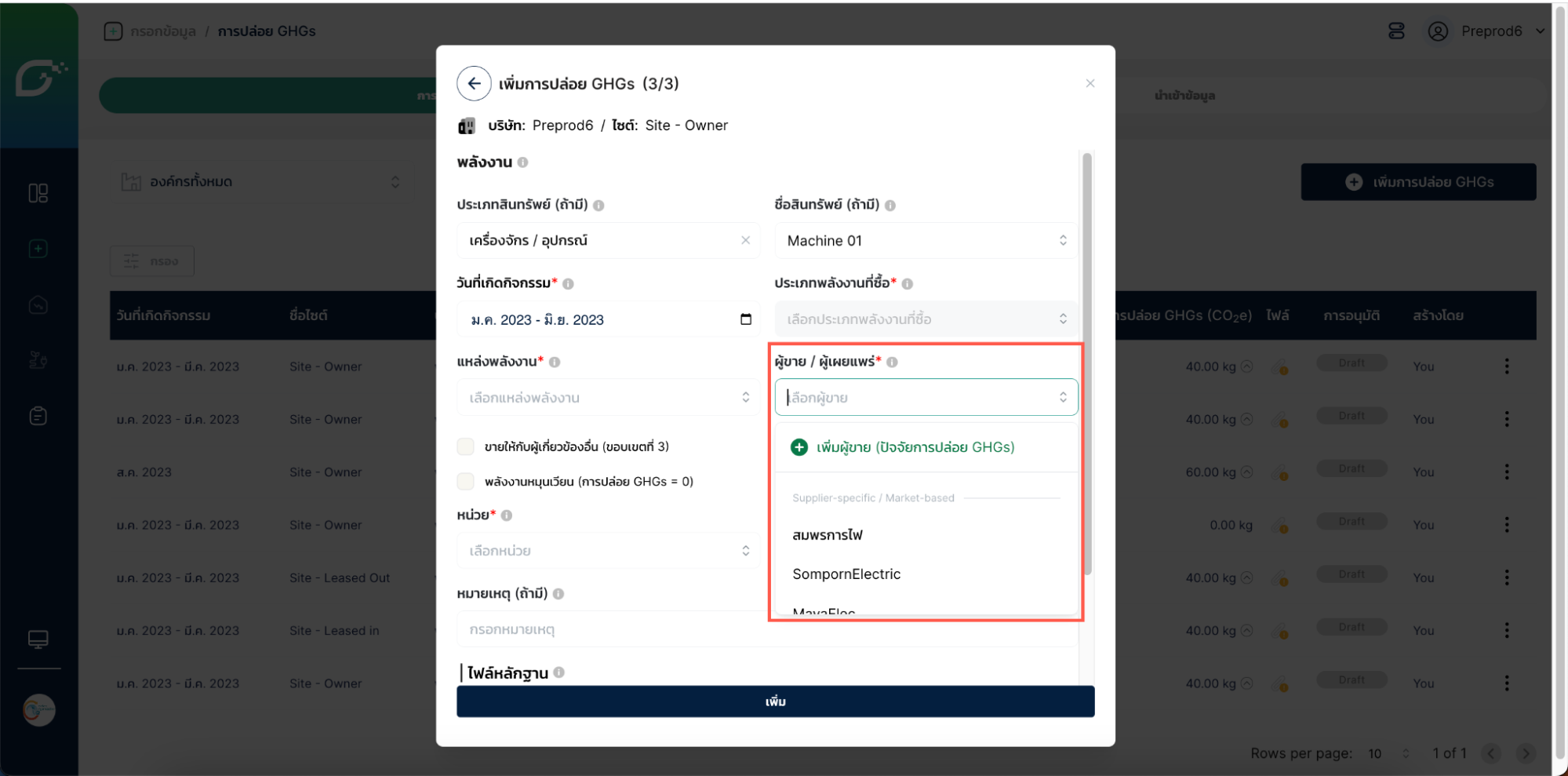Click info icon next to หน่วย label
This screenshot has height=776, width=1568.
507,516
